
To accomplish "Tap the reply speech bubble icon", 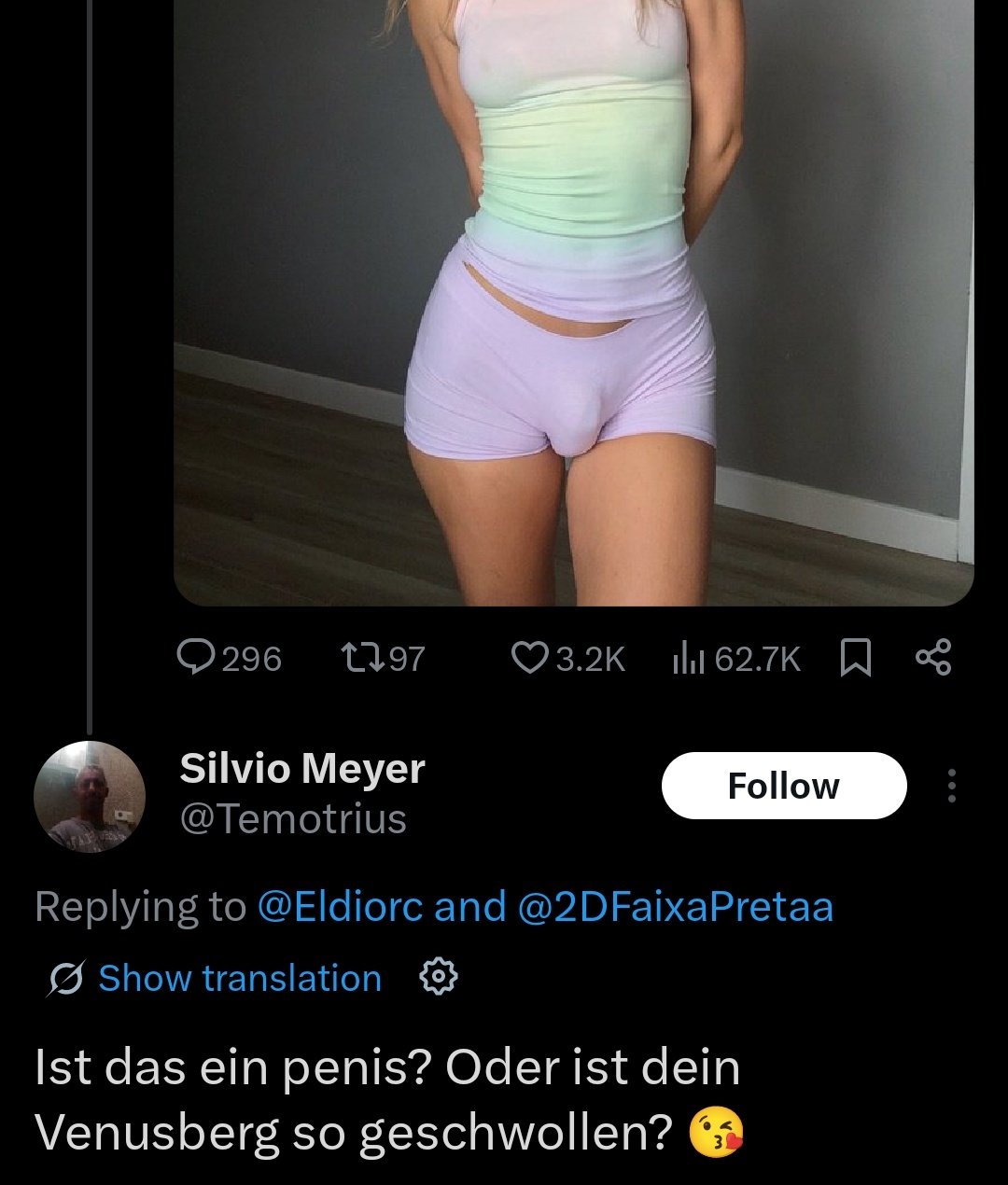I will 195,658.
